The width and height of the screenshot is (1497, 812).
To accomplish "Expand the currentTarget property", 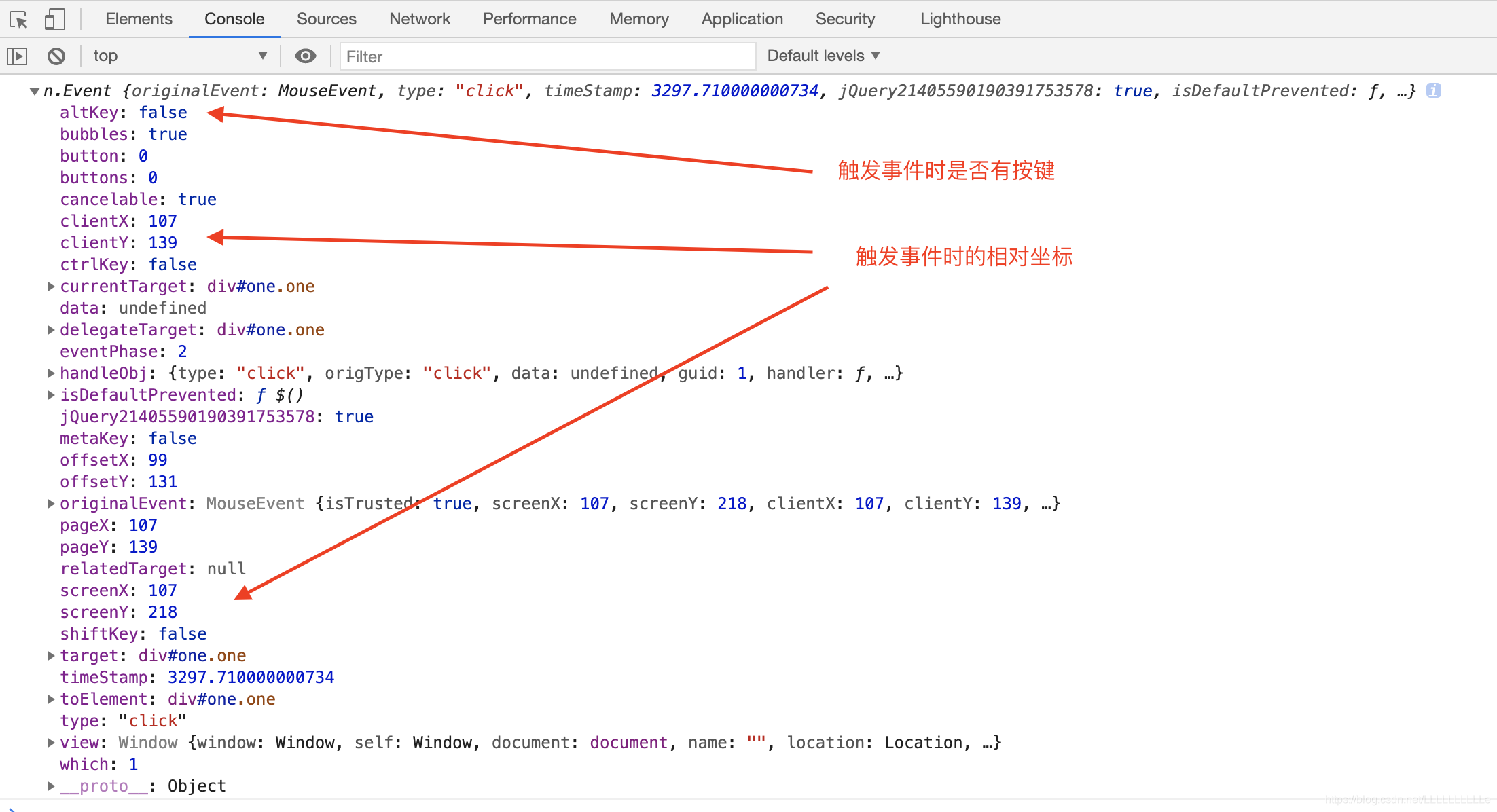I will [x=51, y=287].
